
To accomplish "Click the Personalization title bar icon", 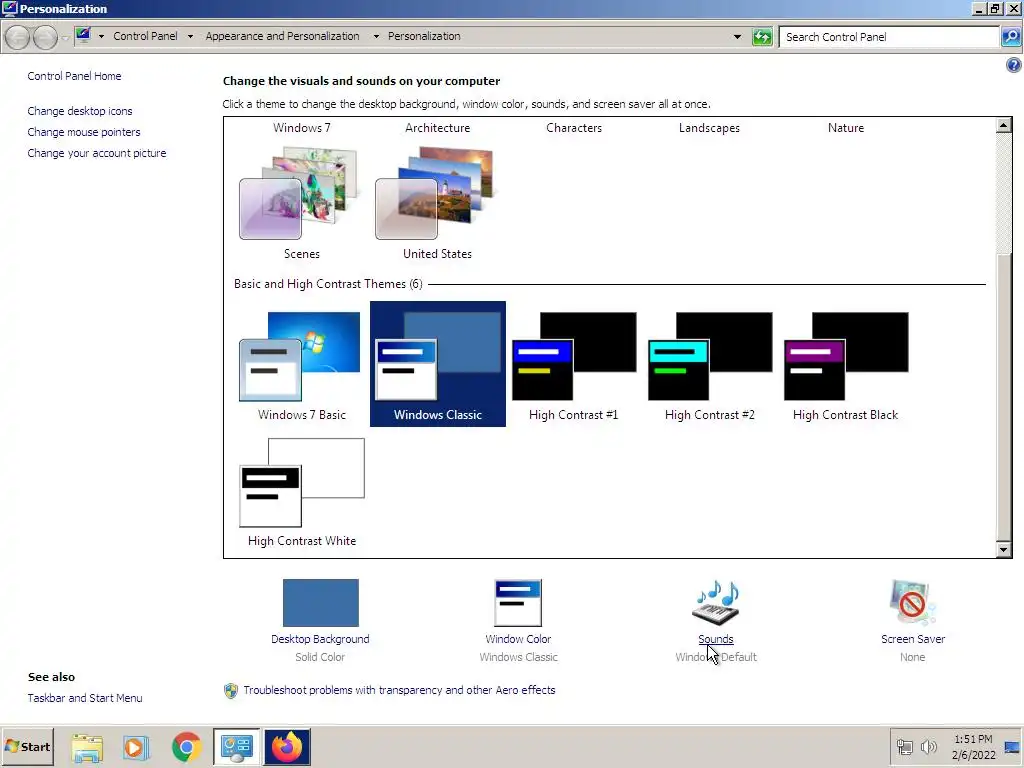I will pyautogui.click(x=9, y=8).
